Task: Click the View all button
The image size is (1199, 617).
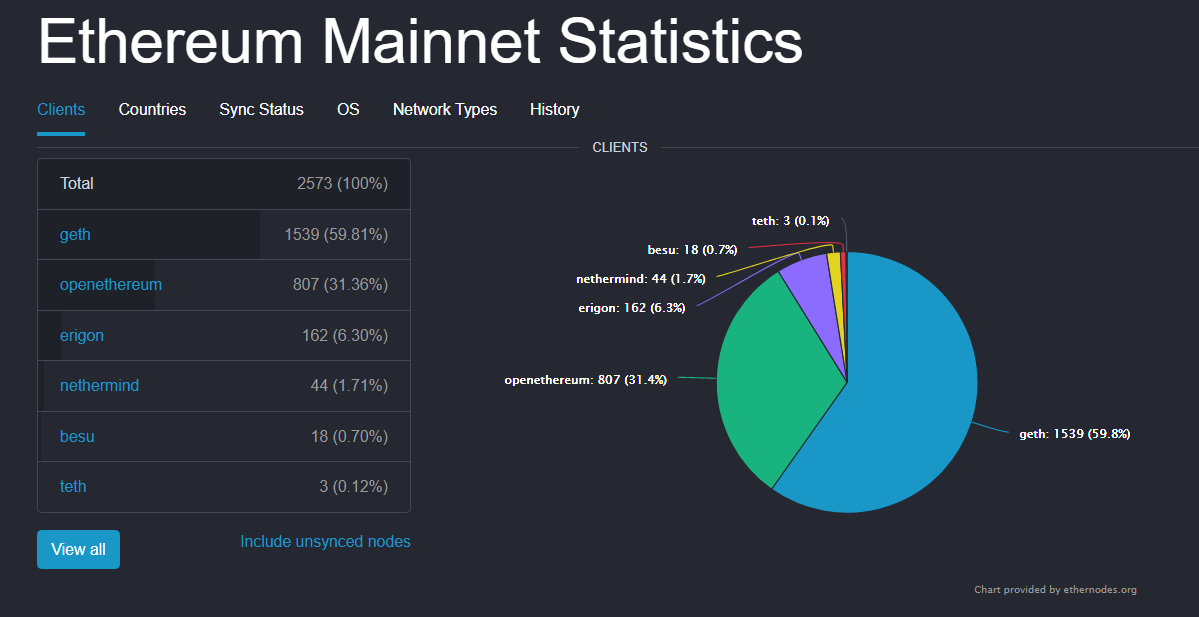Action: pyautogui.click(x=78, y=549)
